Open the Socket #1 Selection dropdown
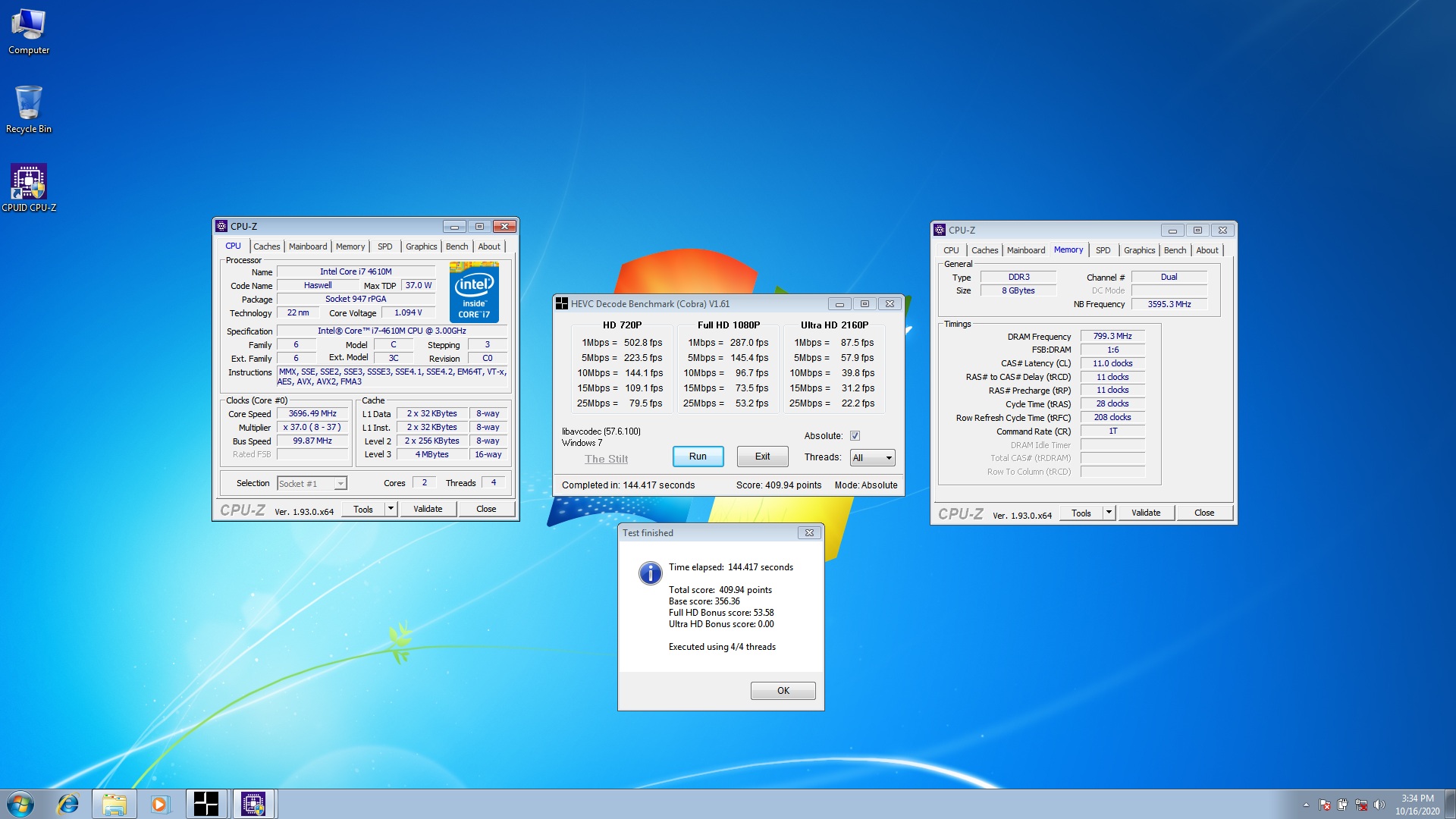Viewport: 1456px width, 819px height. [312, 483]
